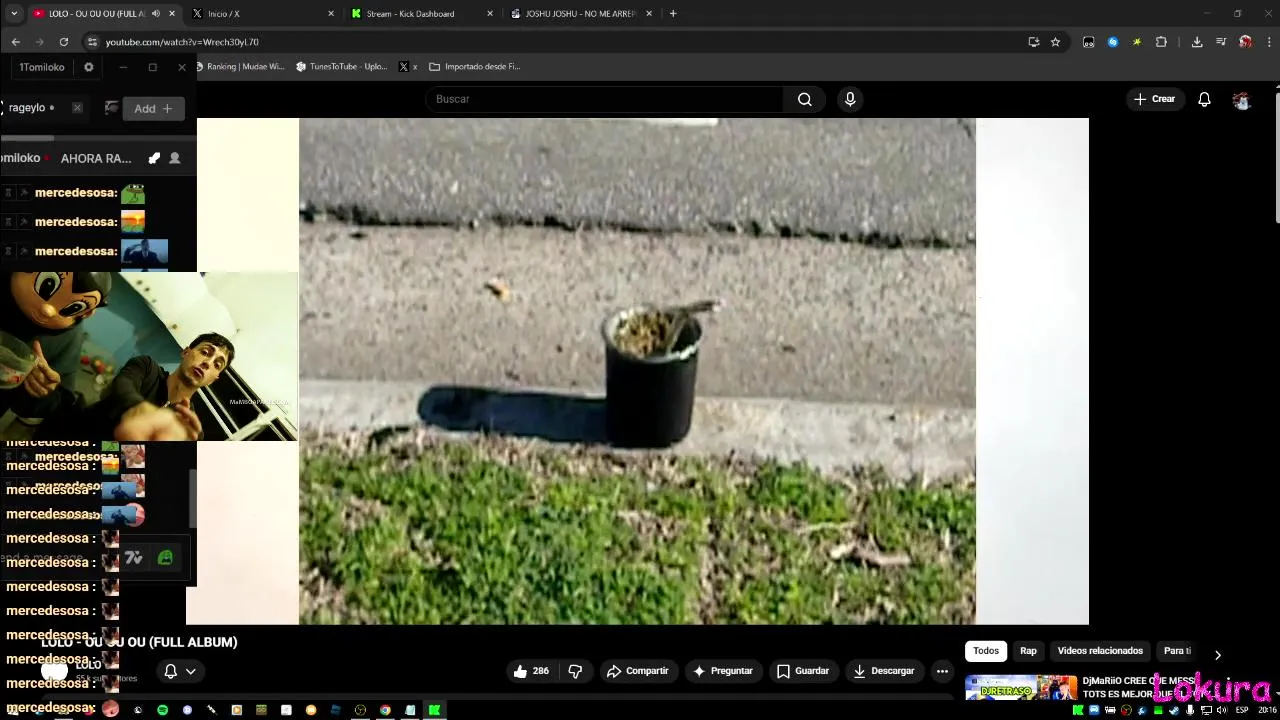
Task: Open the viewer list person icon
Action: (175, 158)
